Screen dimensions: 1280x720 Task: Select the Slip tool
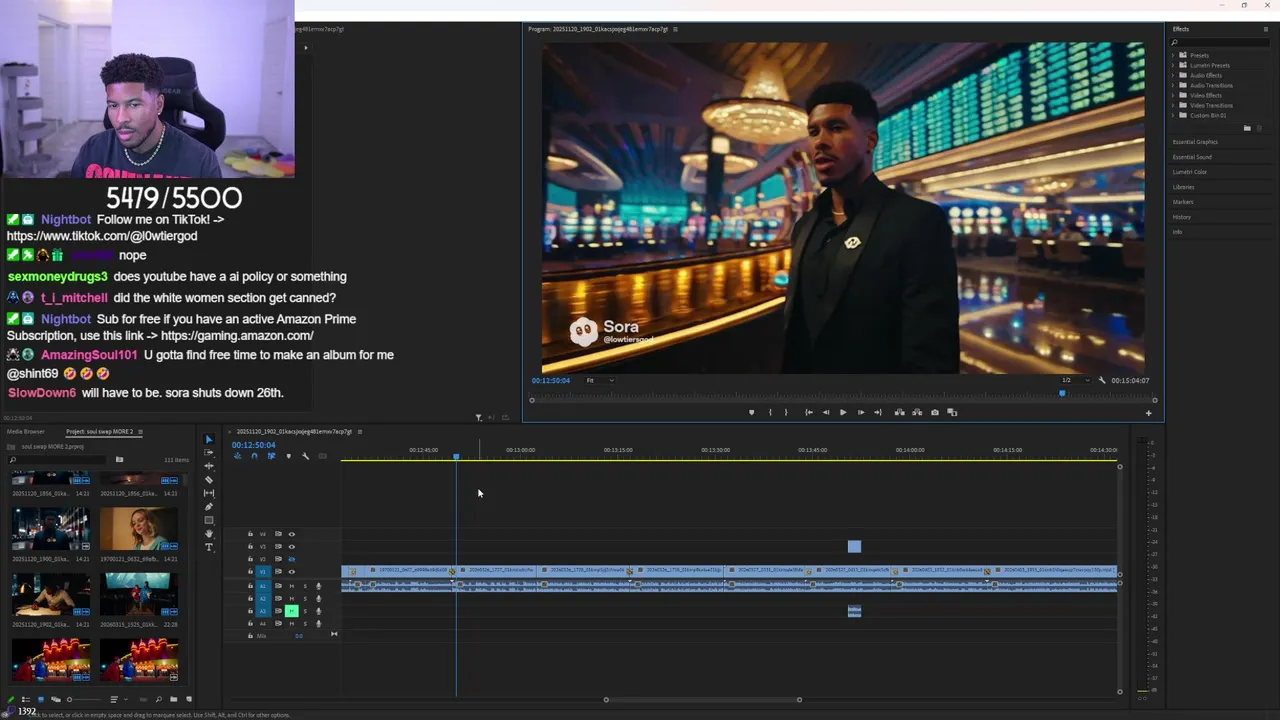pos(209,493)
